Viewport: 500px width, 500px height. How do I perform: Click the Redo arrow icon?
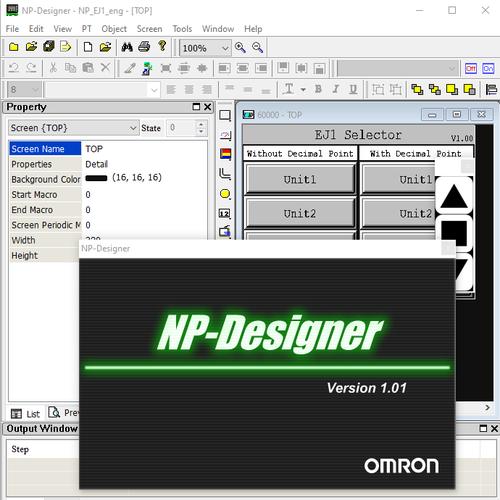click(x=31, y=68)
